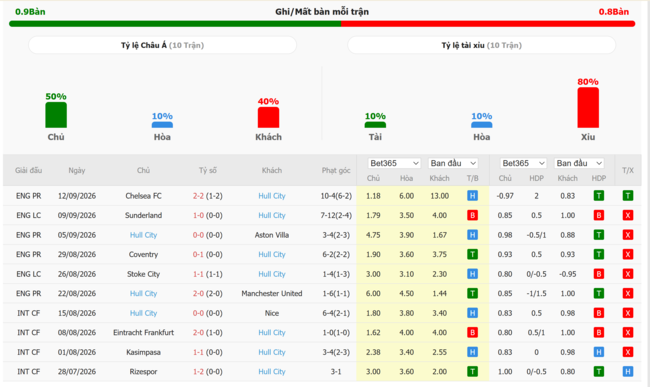Image resolution: width=650 pixels, height=387 pixels.
Task: Select the Tỷ lệ Châu Á tab
Action: 162,45
